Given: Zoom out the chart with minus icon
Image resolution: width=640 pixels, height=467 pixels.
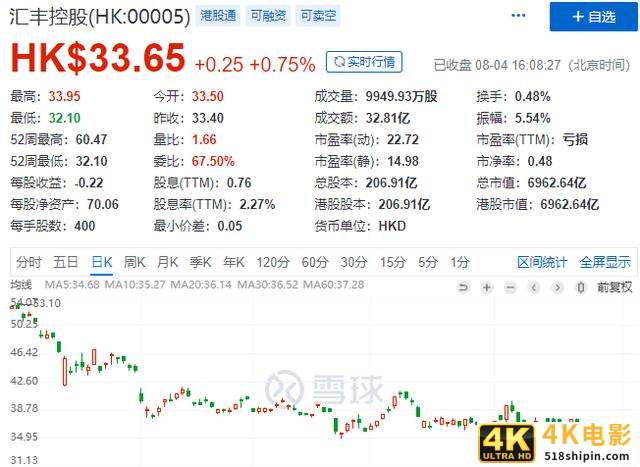Looking at the screenshot, I should tap(510, 288).
